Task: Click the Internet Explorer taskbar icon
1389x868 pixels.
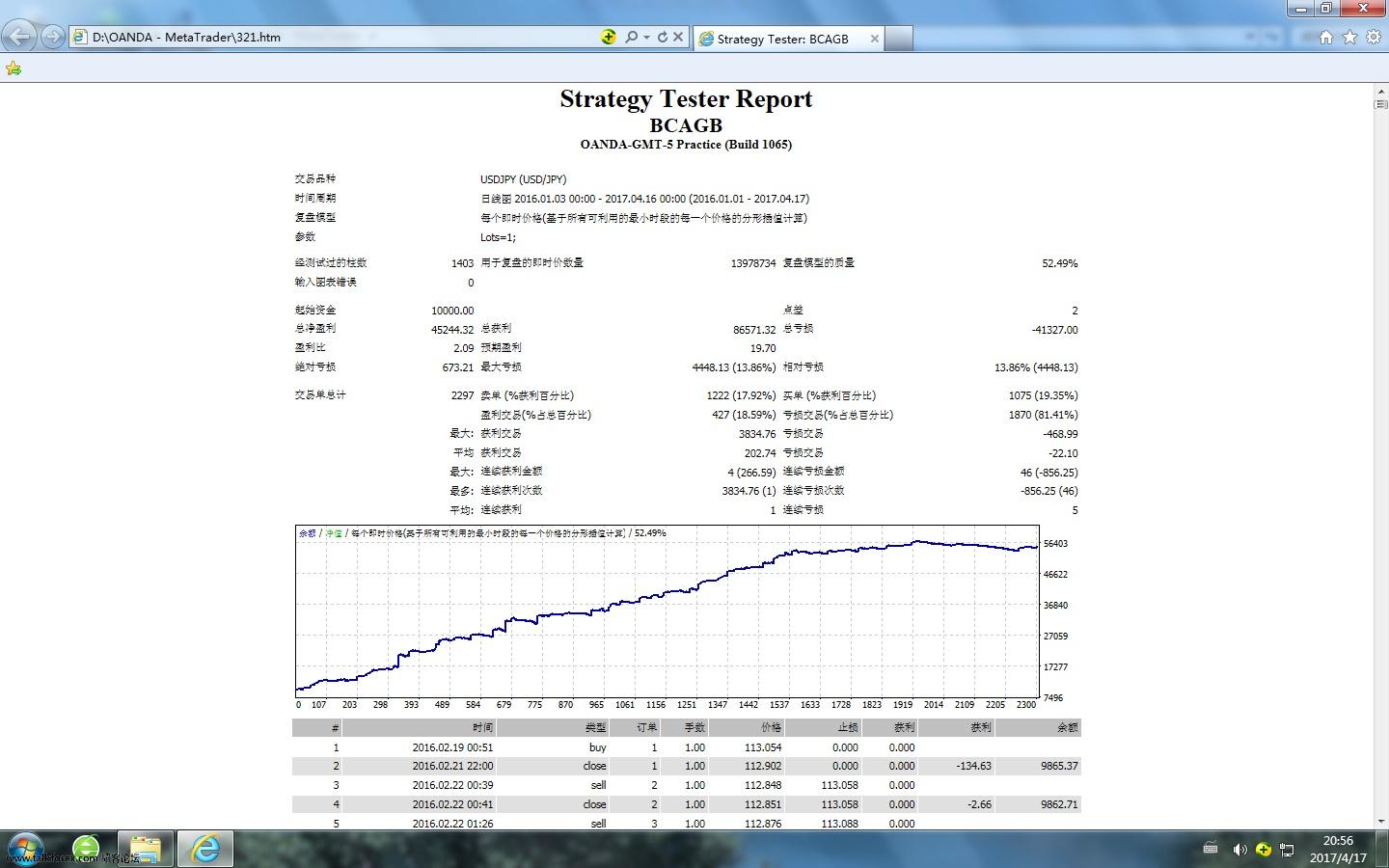Action: [x=205, y=850]
